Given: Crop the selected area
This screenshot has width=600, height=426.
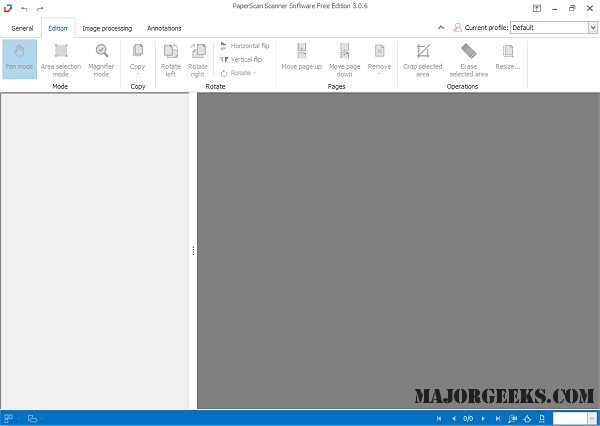Looking at the screenshot, I should pos(422,58).
